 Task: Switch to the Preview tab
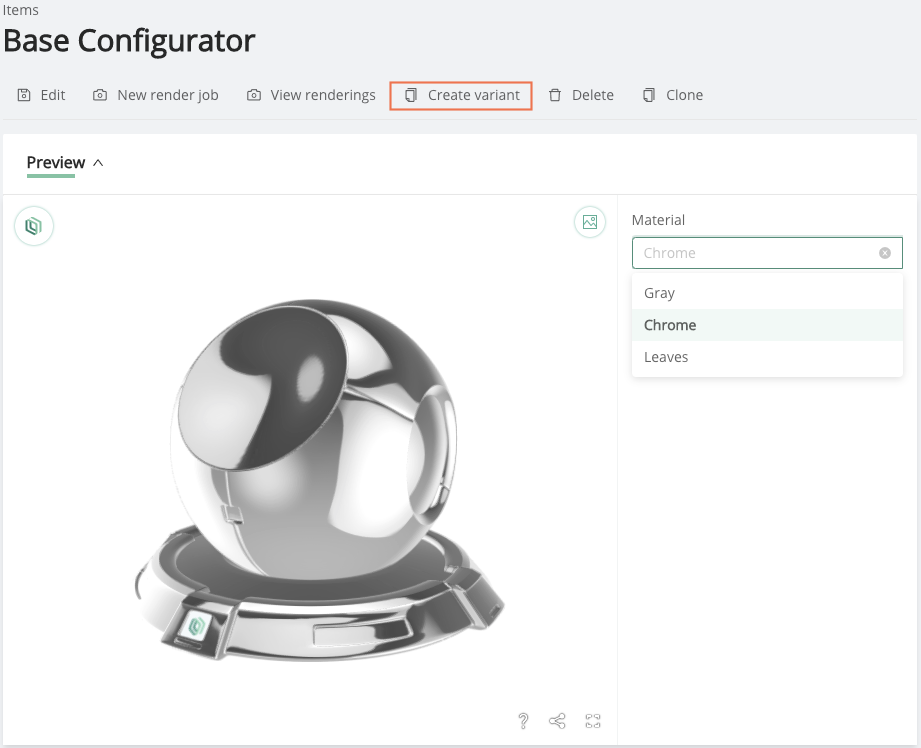coord(56,163)
